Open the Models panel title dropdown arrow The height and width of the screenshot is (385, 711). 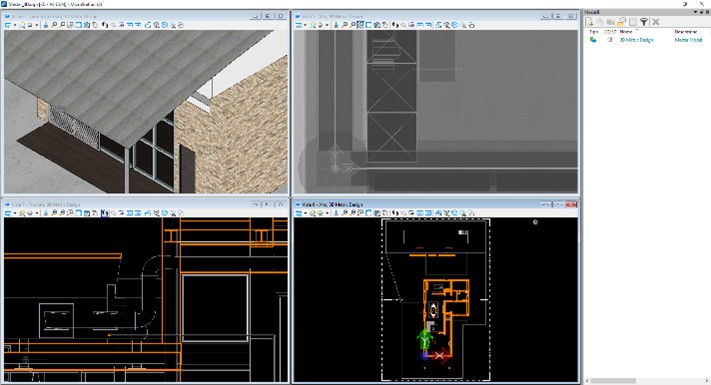(x=696, y=12)
